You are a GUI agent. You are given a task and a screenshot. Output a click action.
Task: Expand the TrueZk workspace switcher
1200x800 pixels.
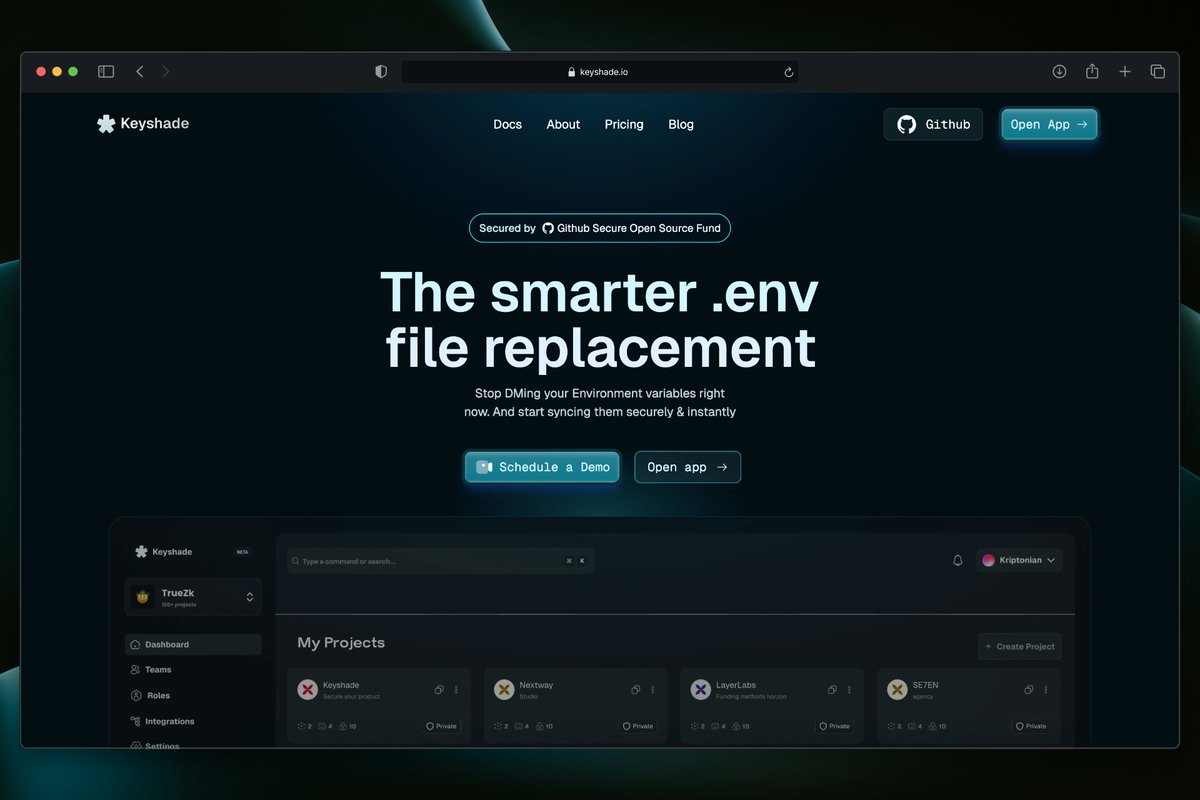click(x=250, y=597)
